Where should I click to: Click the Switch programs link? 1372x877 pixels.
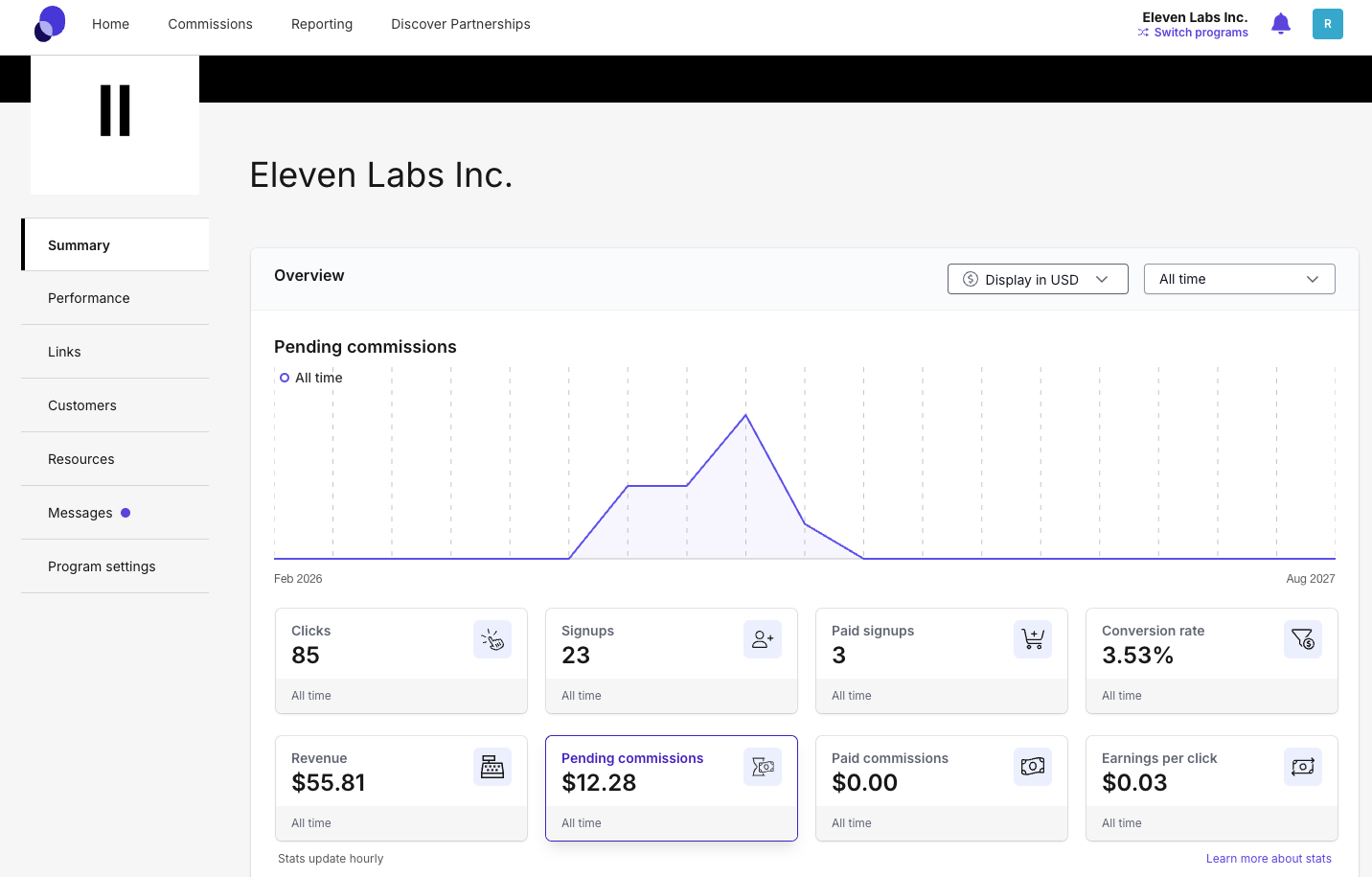tap(1193, 33)
